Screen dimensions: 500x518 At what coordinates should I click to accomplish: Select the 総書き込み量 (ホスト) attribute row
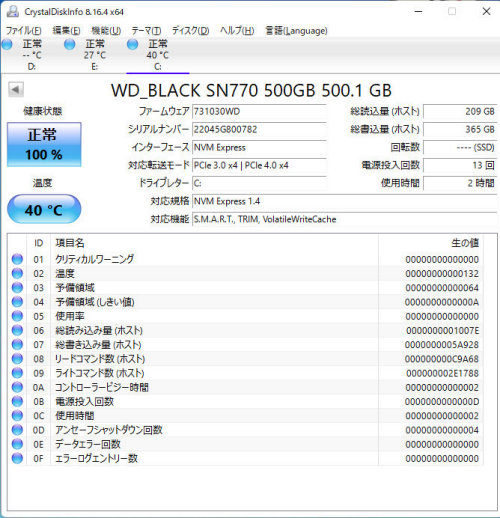coord(245,345)
